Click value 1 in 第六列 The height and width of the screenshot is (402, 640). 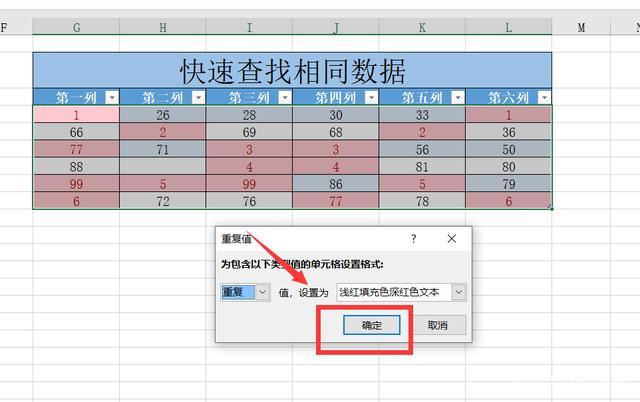(x=509, y=115)
